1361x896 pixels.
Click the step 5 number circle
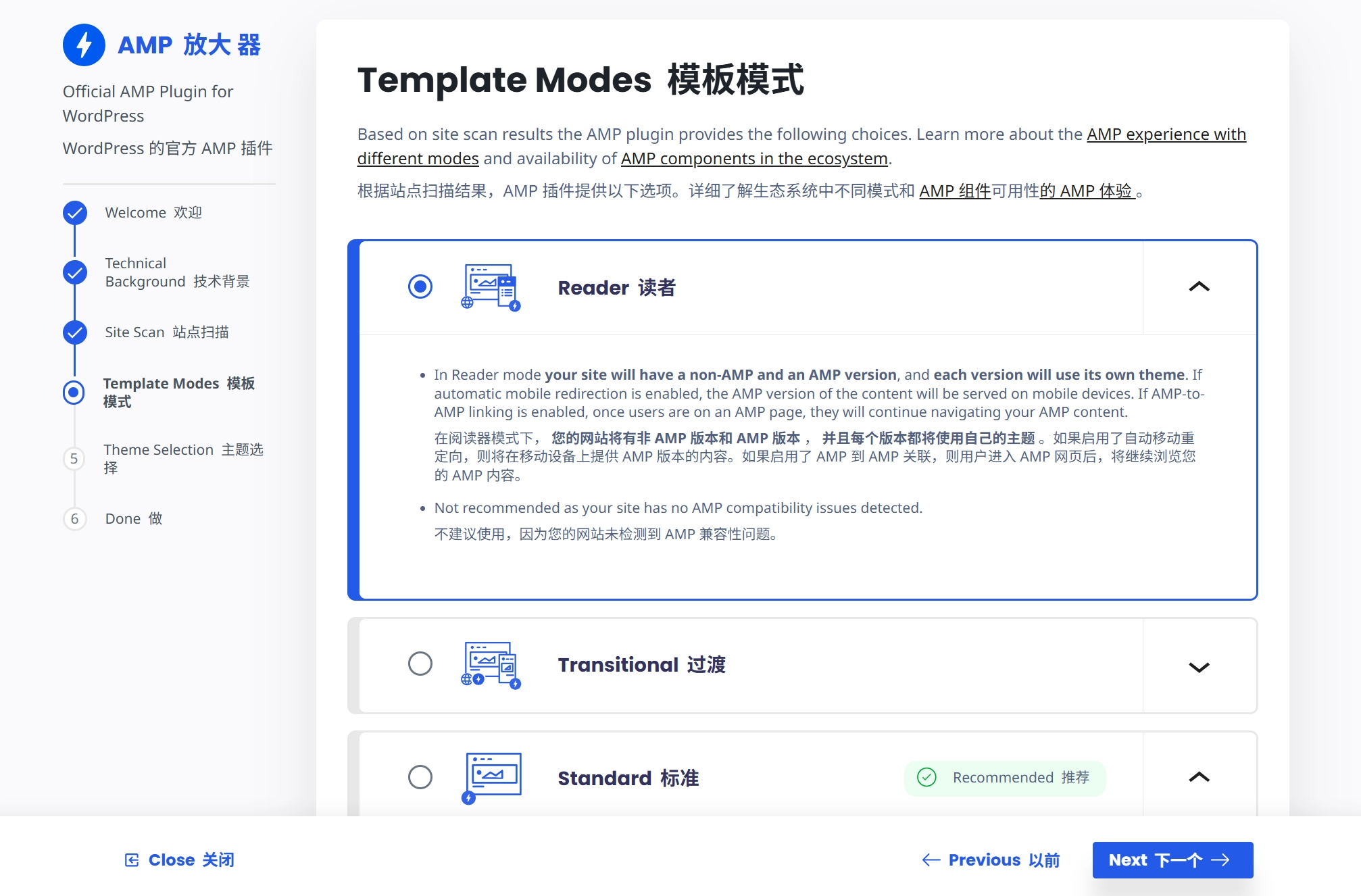pyautogui.click(x=74, y=459)
